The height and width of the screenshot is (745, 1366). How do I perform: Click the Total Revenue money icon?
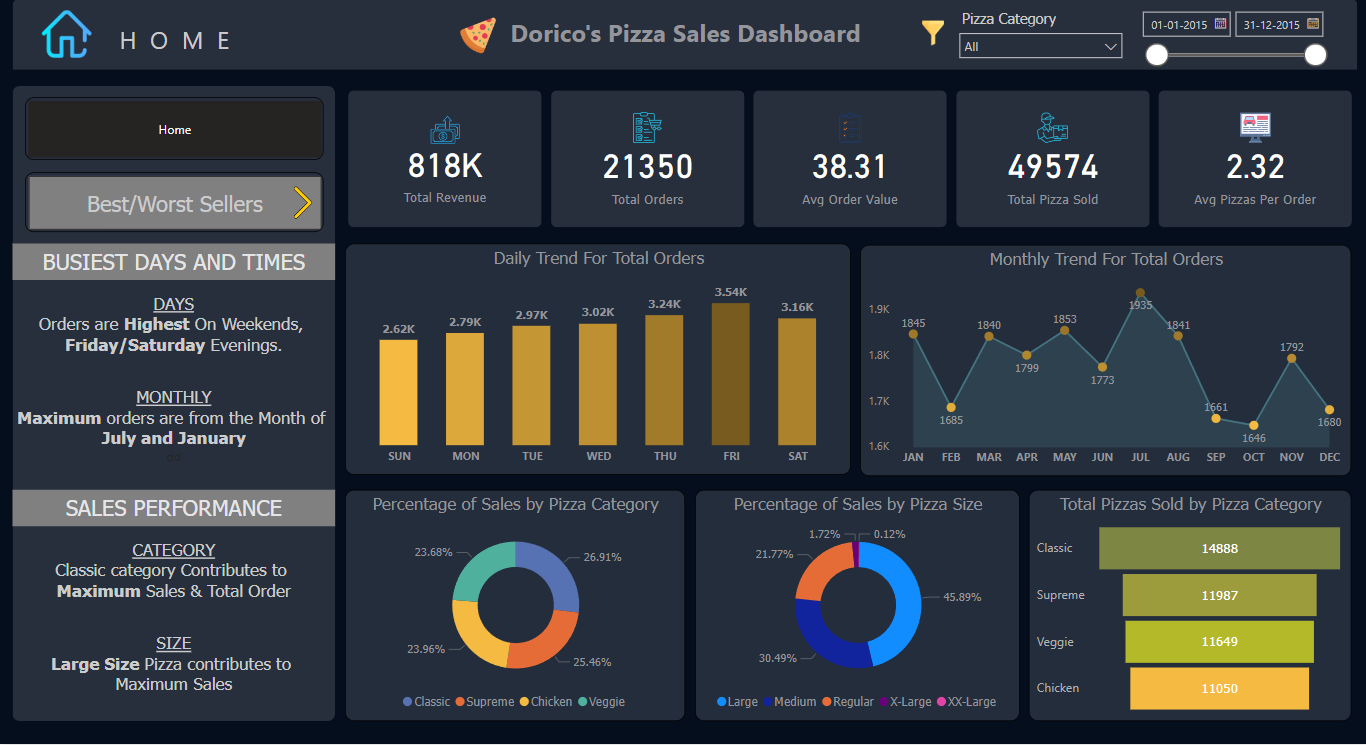tap(445, 129)
